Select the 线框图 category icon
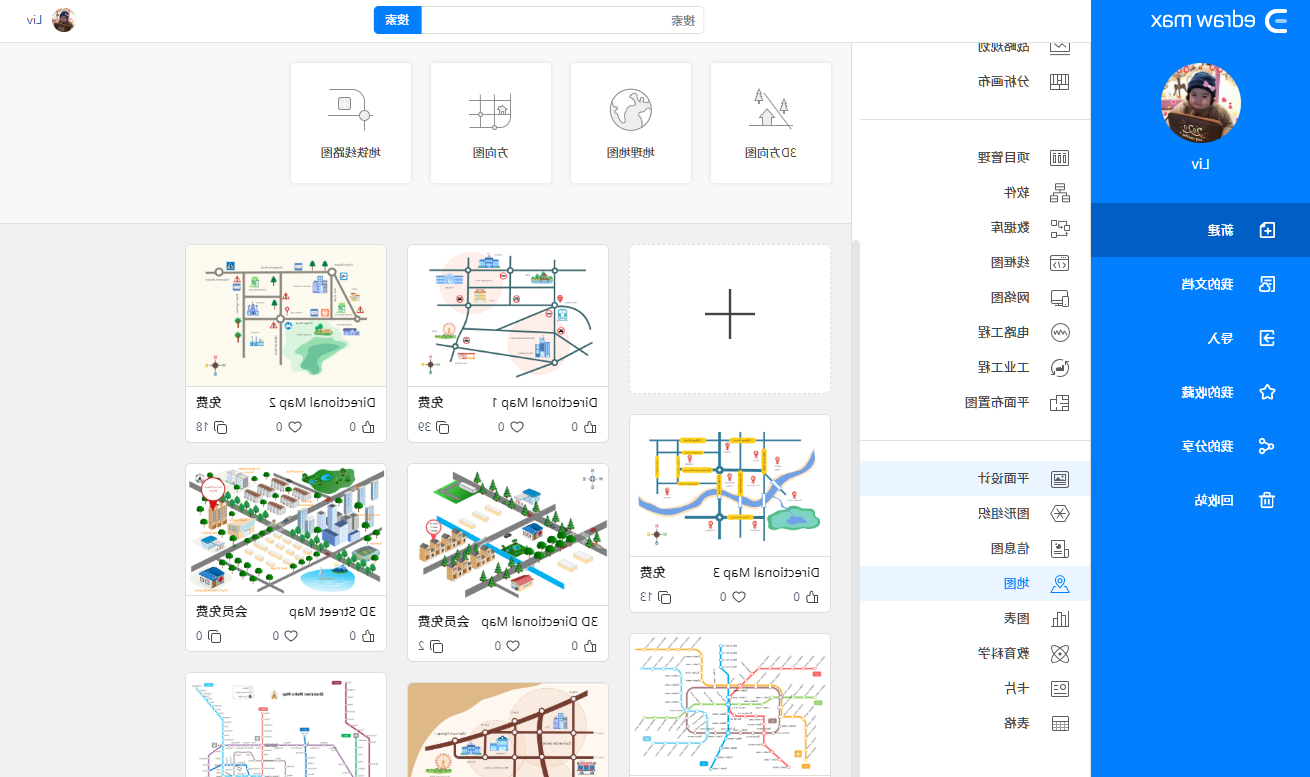Image resolution: width=1310 pixels, height=777 pixels. [1060, 263]
